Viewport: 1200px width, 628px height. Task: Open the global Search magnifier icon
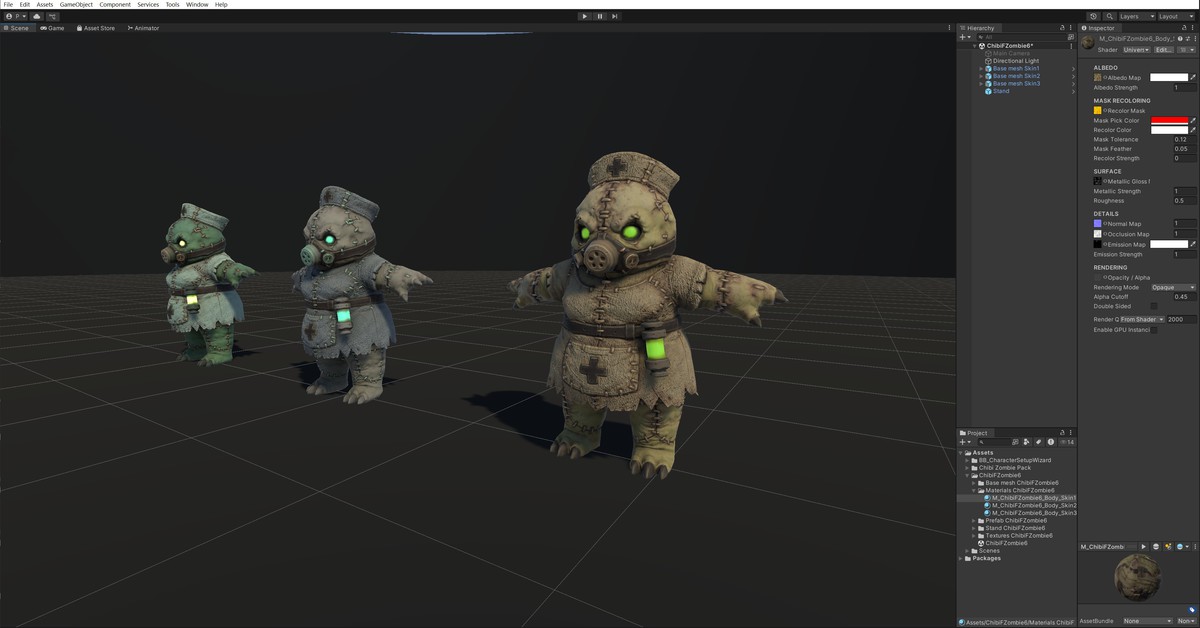(1108, 16)
